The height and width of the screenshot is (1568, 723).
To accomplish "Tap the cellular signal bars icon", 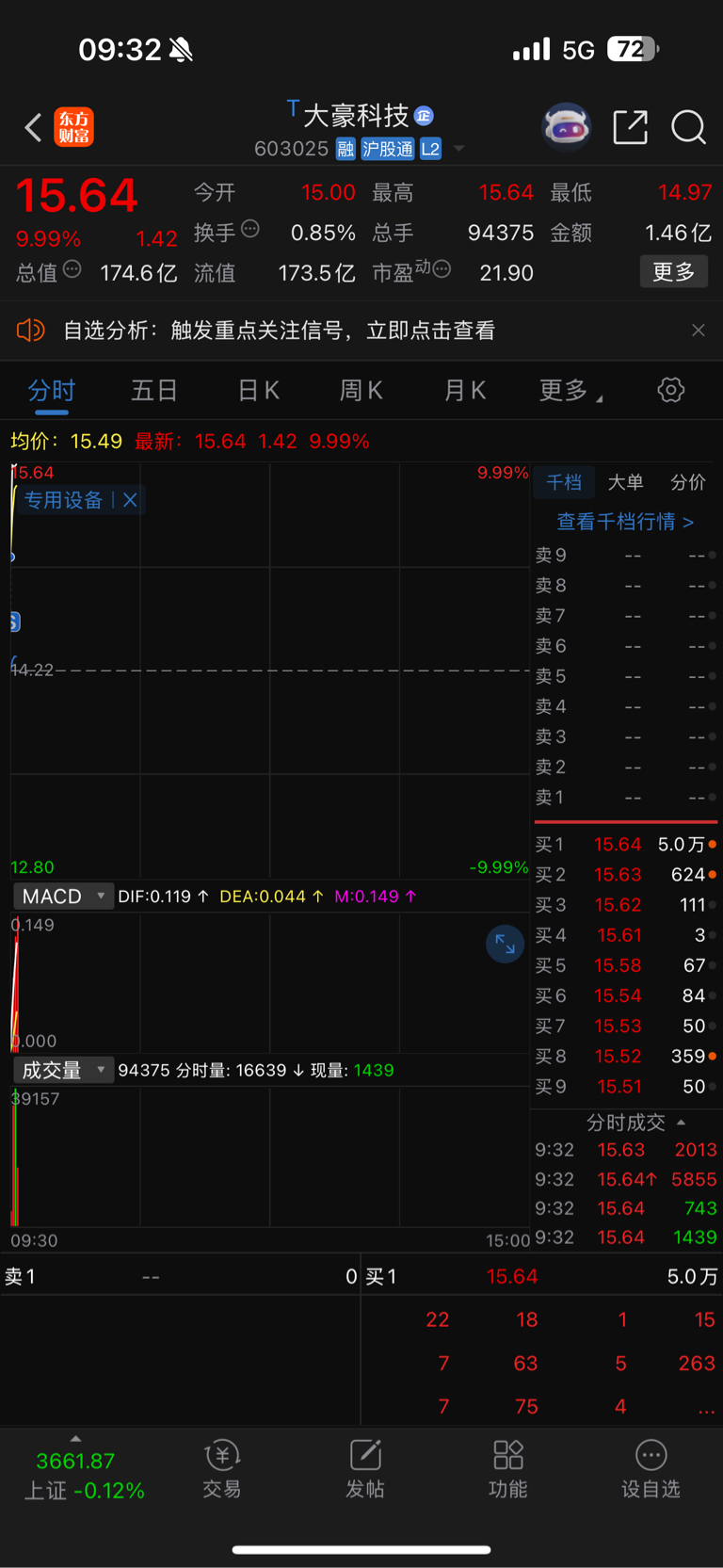I will [x=531, y=49].
